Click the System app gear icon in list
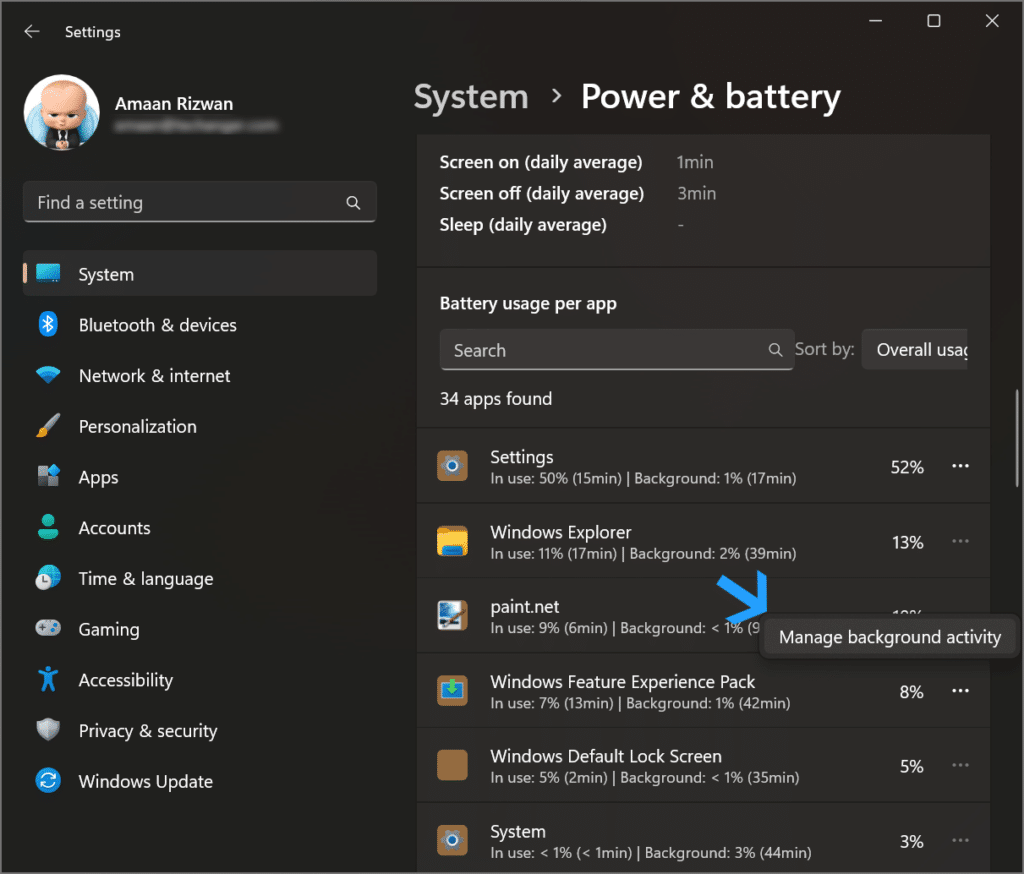Screen dimensions: 1024x874 [x=452, y=840]
